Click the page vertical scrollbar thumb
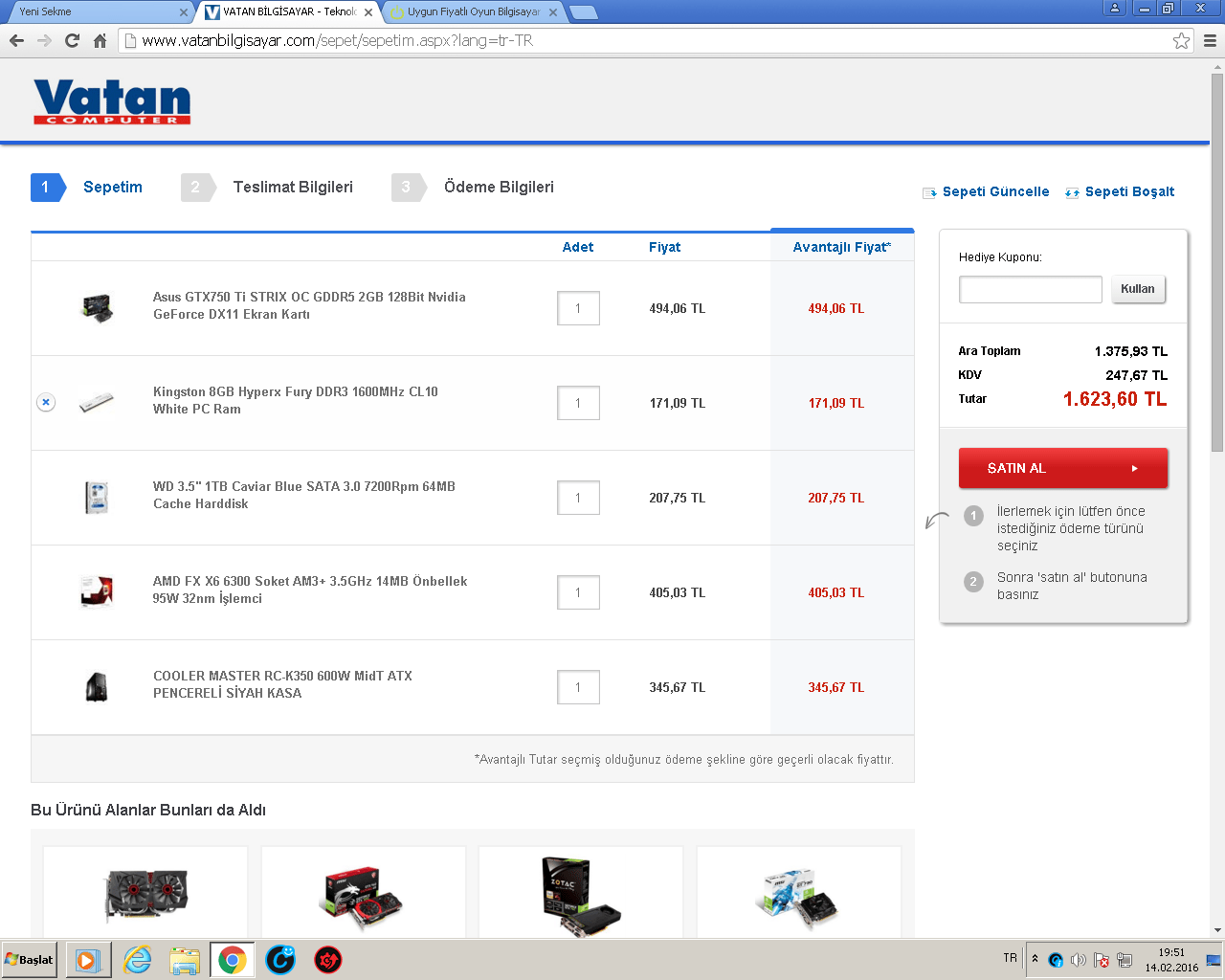Viewport: 1225px width, 980px height. (x=1217, y=262)
